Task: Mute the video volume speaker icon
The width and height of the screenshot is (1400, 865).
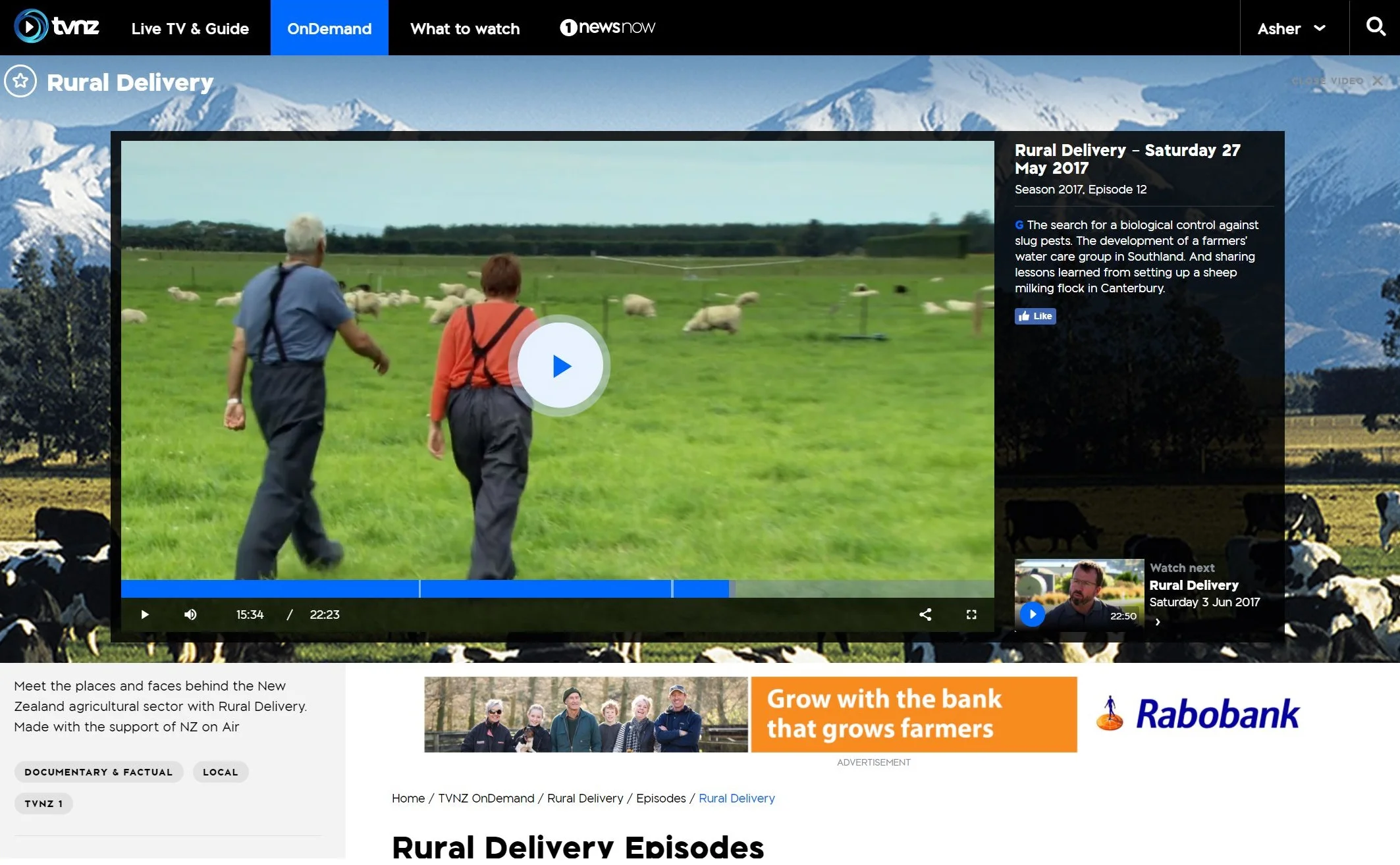Action: coord(190,615)
